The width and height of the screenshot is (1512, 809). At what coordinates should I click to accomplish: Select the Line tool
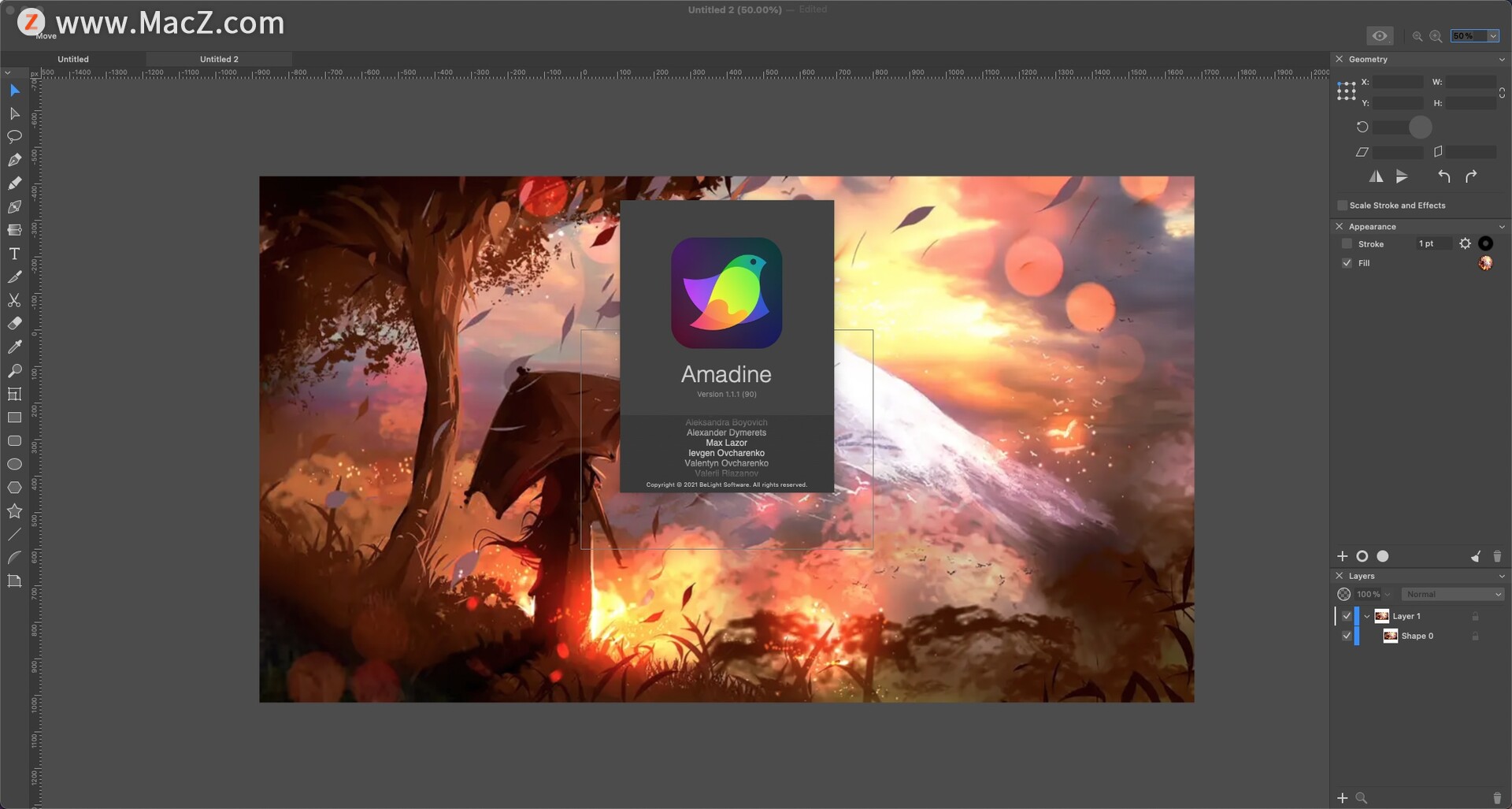click(x=14, y=534)
